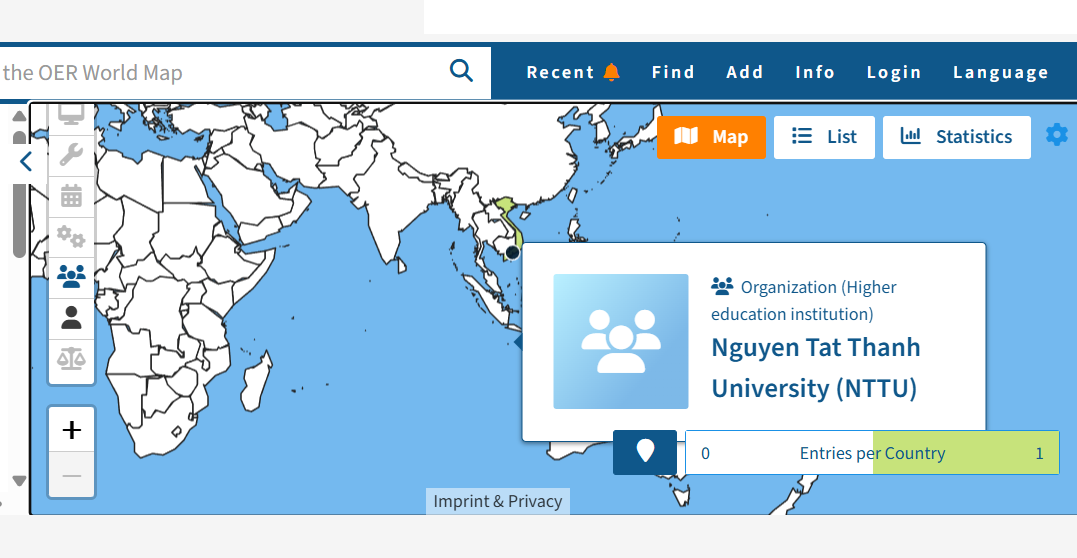The image size is (1077, 558).
Task: Toggle the Organization filter people icon
Action: (x=71, y=276)
